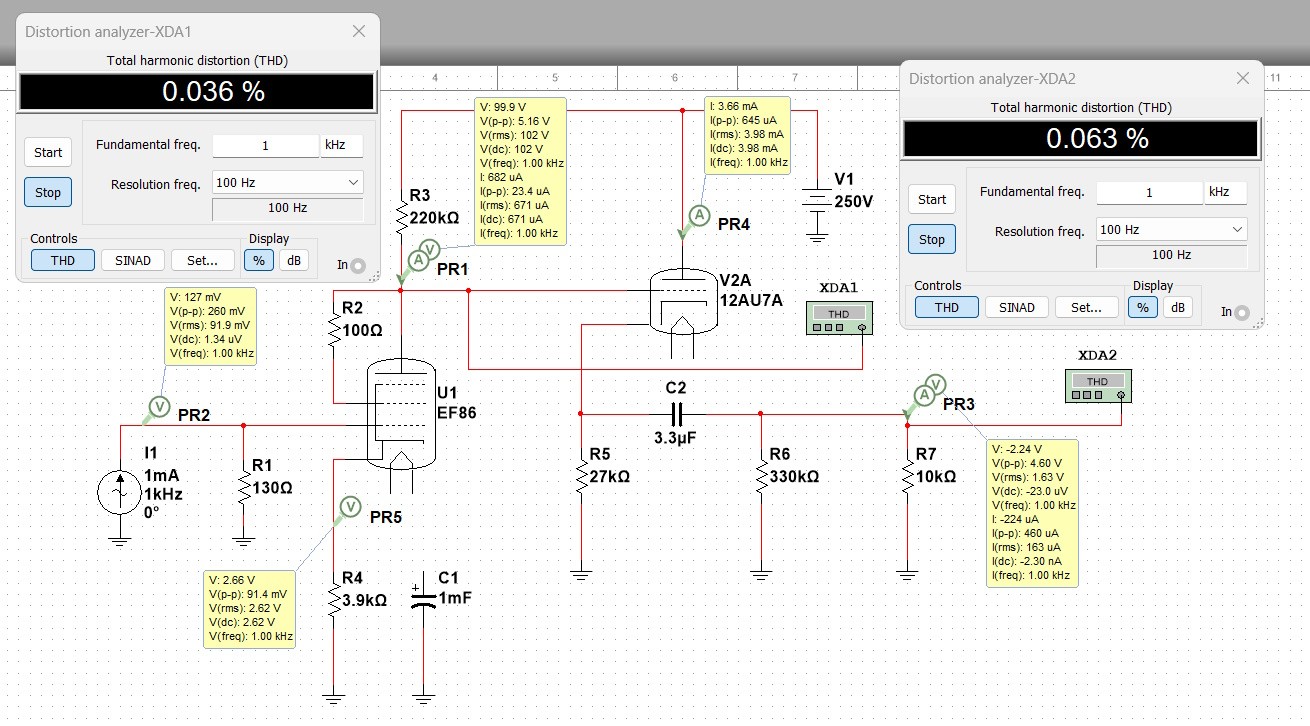This screenshot has height=726, width=1310.
Task: Select the PR4 current probe
Action: click(x=700, y=217)
